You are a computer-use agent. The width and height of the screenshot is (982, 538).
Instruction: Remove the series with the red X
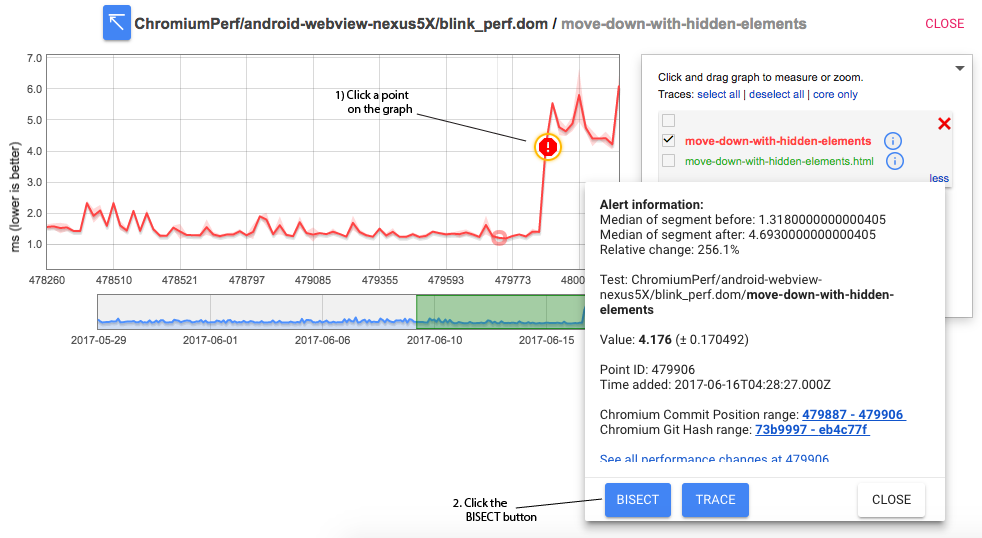click(943, 124)
